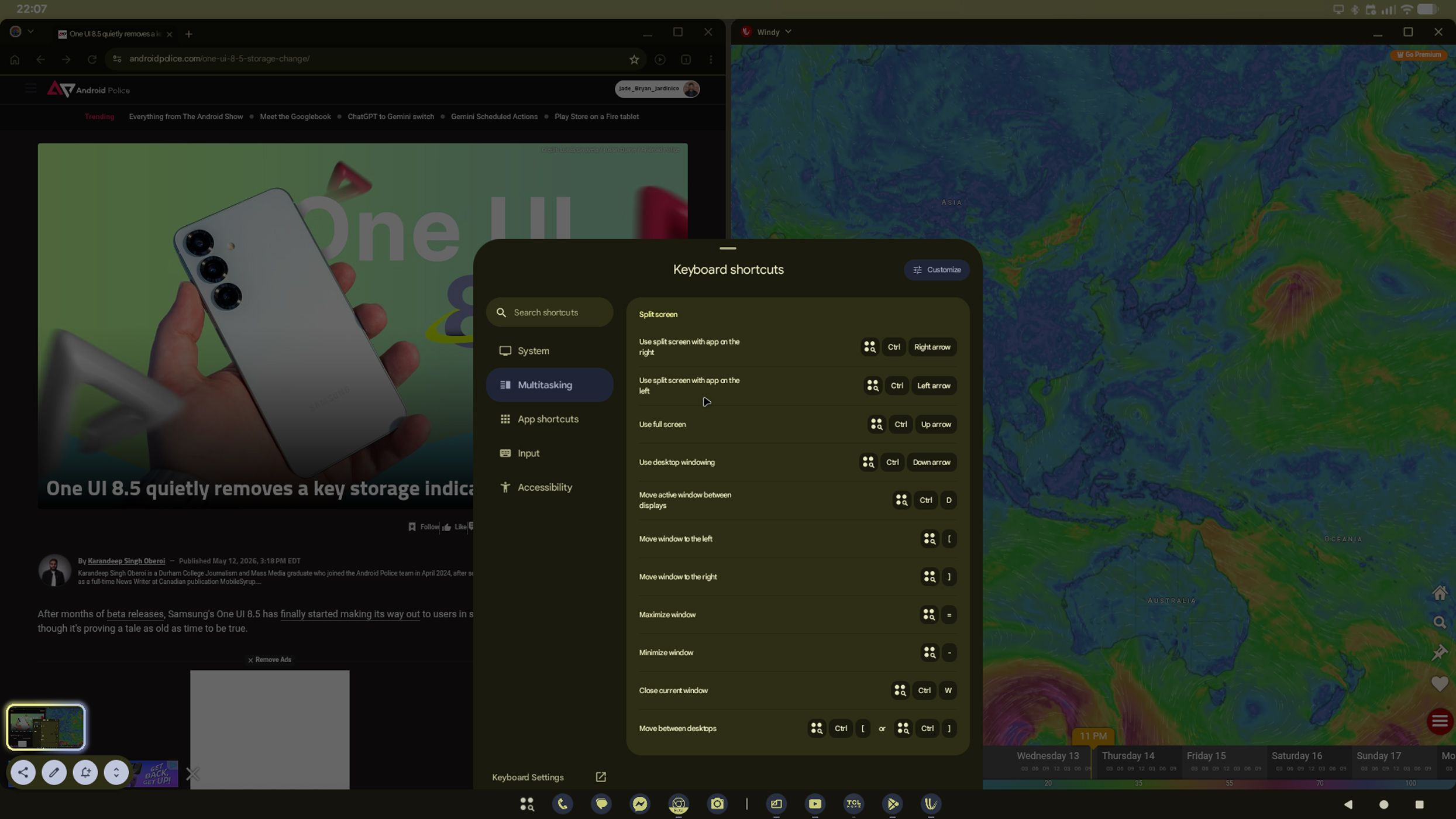This screenshot has height=819, width=1456.
Task: Click the Customize shortcuts button
Action: pyautogui.click(x=937, y=270)
